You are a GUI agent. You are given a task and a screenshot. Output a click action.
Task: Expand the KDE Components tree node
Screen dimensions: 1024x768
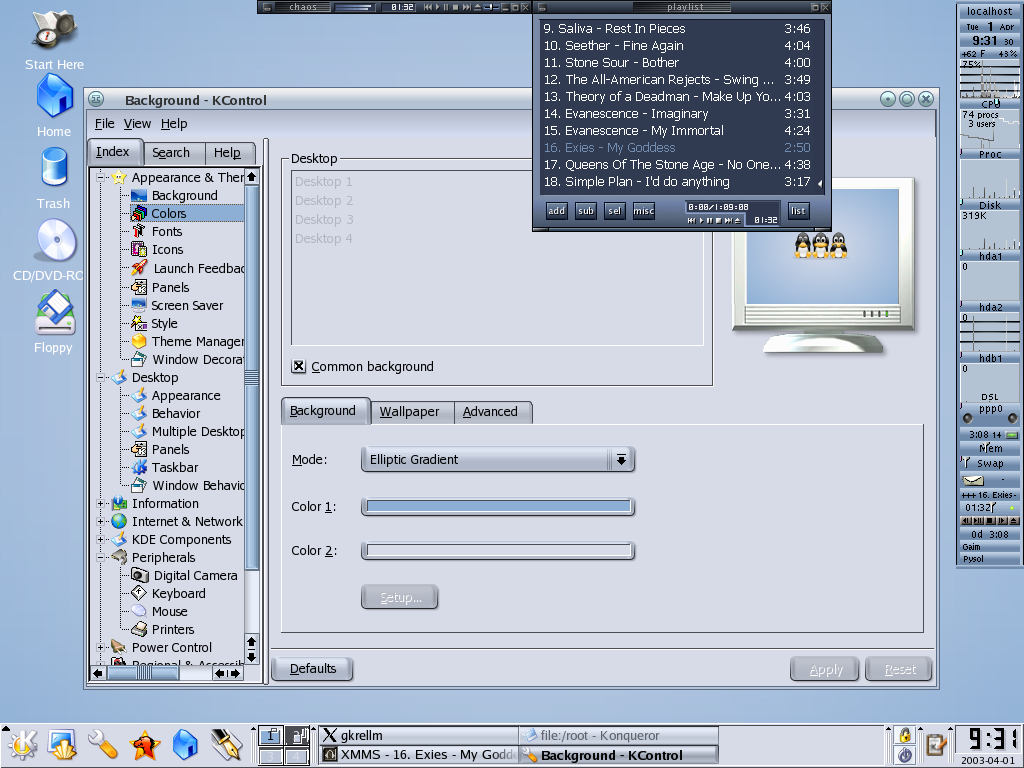101,539
